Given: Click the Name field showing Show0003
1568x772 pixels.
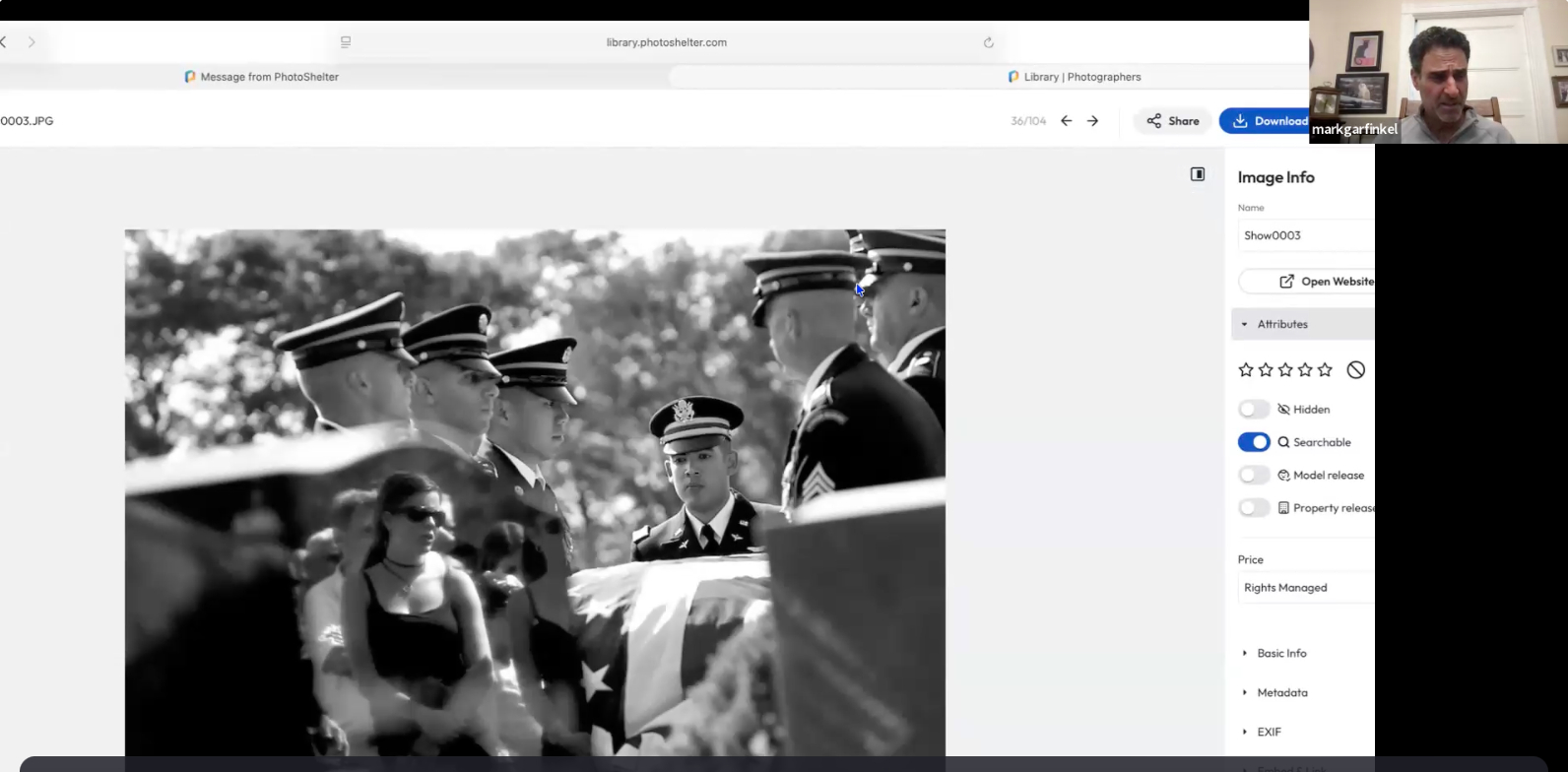Looking at the screenshot, I should (1305, 235).
